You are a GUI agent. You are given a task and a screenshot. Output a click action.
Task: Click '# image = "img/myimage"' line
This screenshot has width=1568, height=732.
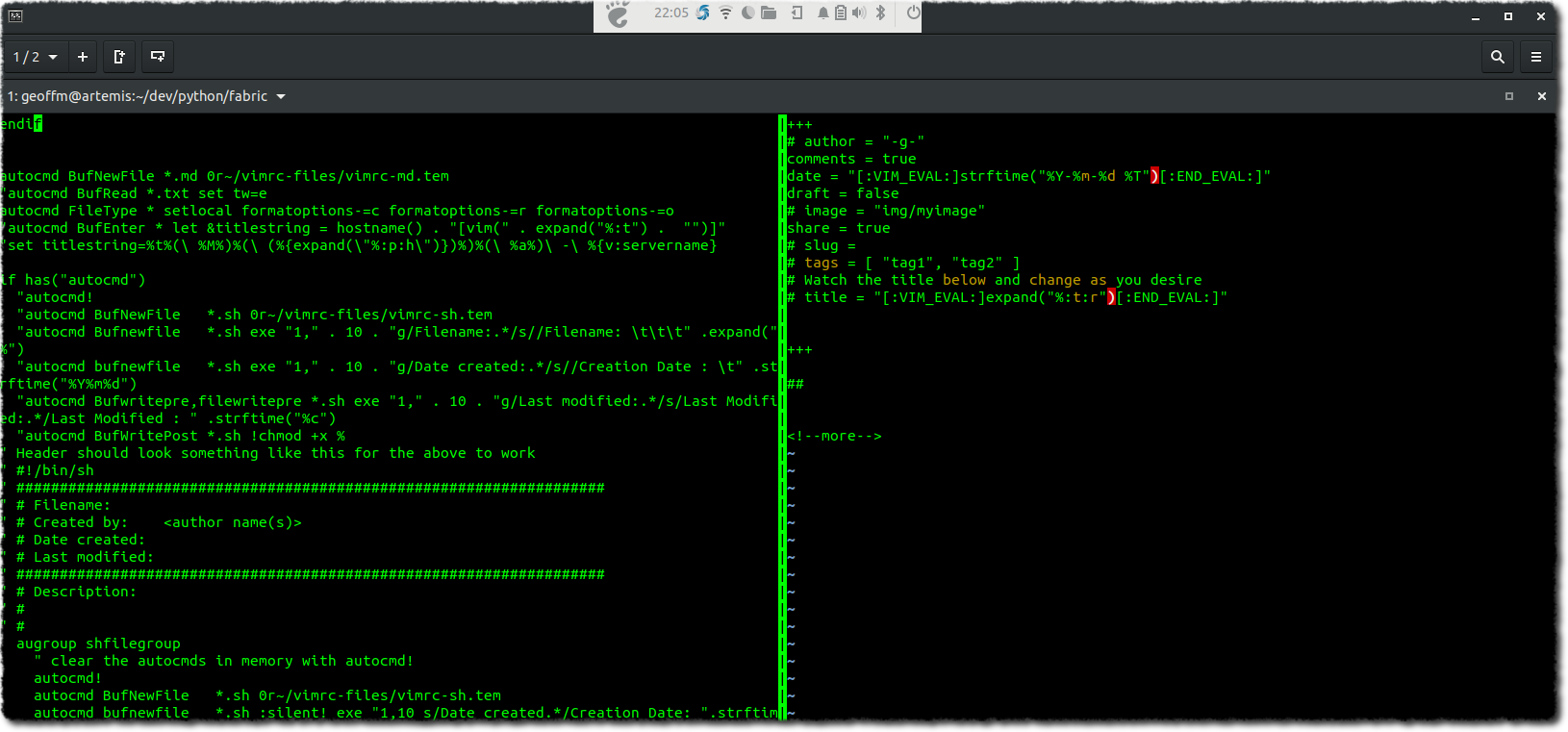point(886,211)
